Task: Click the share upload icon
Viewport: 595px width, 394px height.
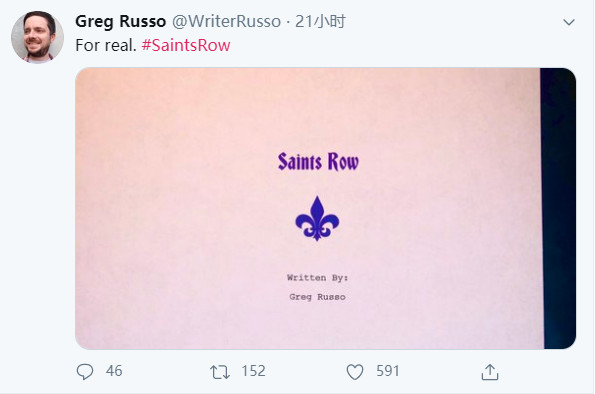Action: coord(490,372)
